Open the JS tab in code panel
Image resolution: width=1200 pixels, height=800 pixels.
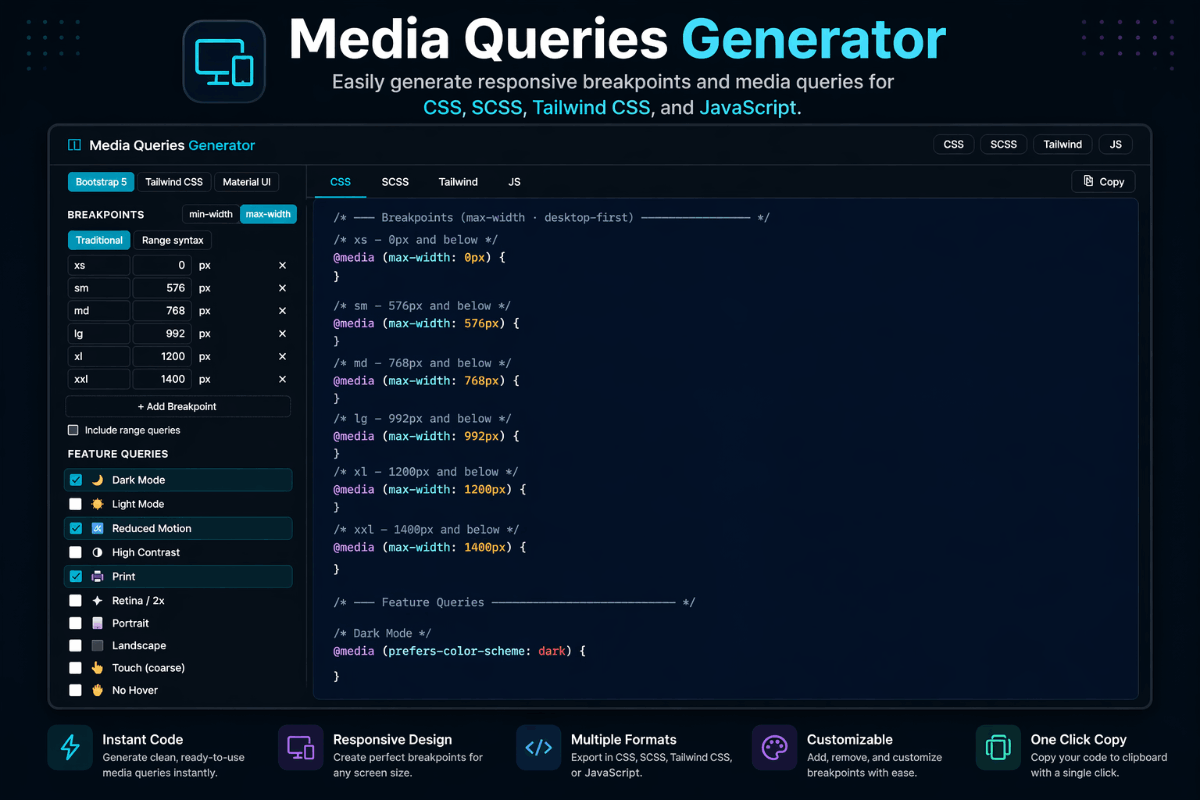coord(514,182)
